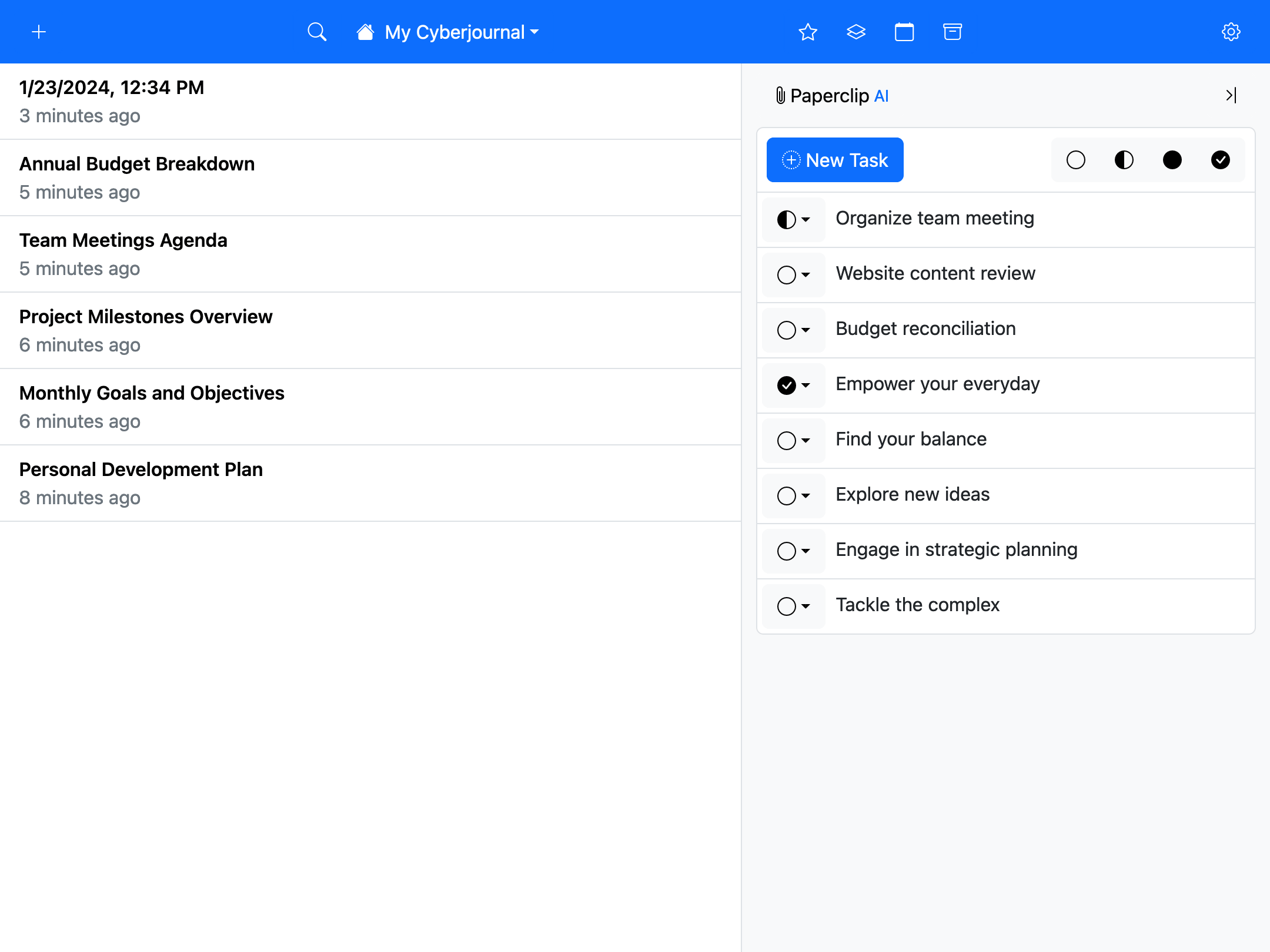Create a new entry with the plus icon
Screen dimensions: 1270x952
[39, 31]
